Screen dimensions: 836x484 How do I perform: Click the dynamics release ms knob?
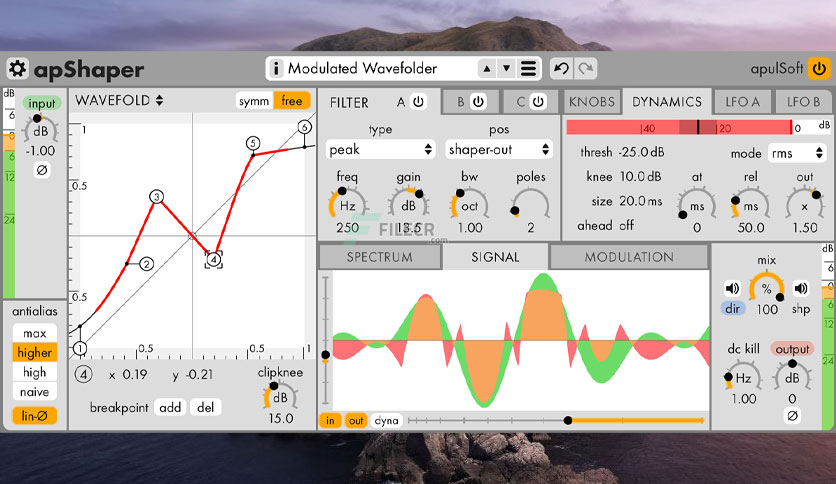click(x=751, y=205)
